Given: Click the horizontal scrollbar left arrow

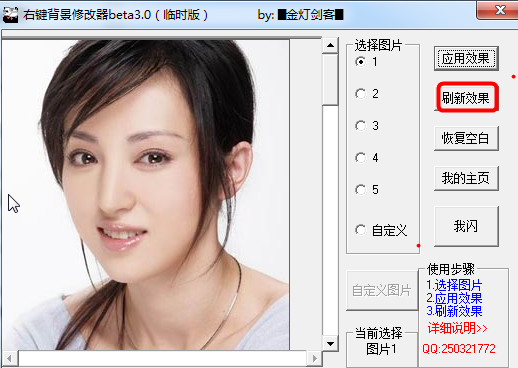Looking at the screenshot, I should coord(9,359).
